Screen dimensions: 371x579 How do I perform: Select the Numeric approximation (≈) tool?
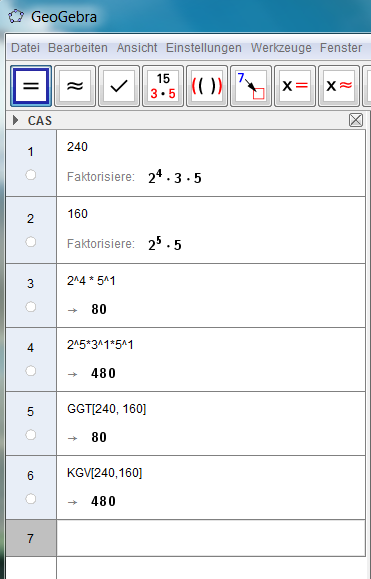coord(75,86)
